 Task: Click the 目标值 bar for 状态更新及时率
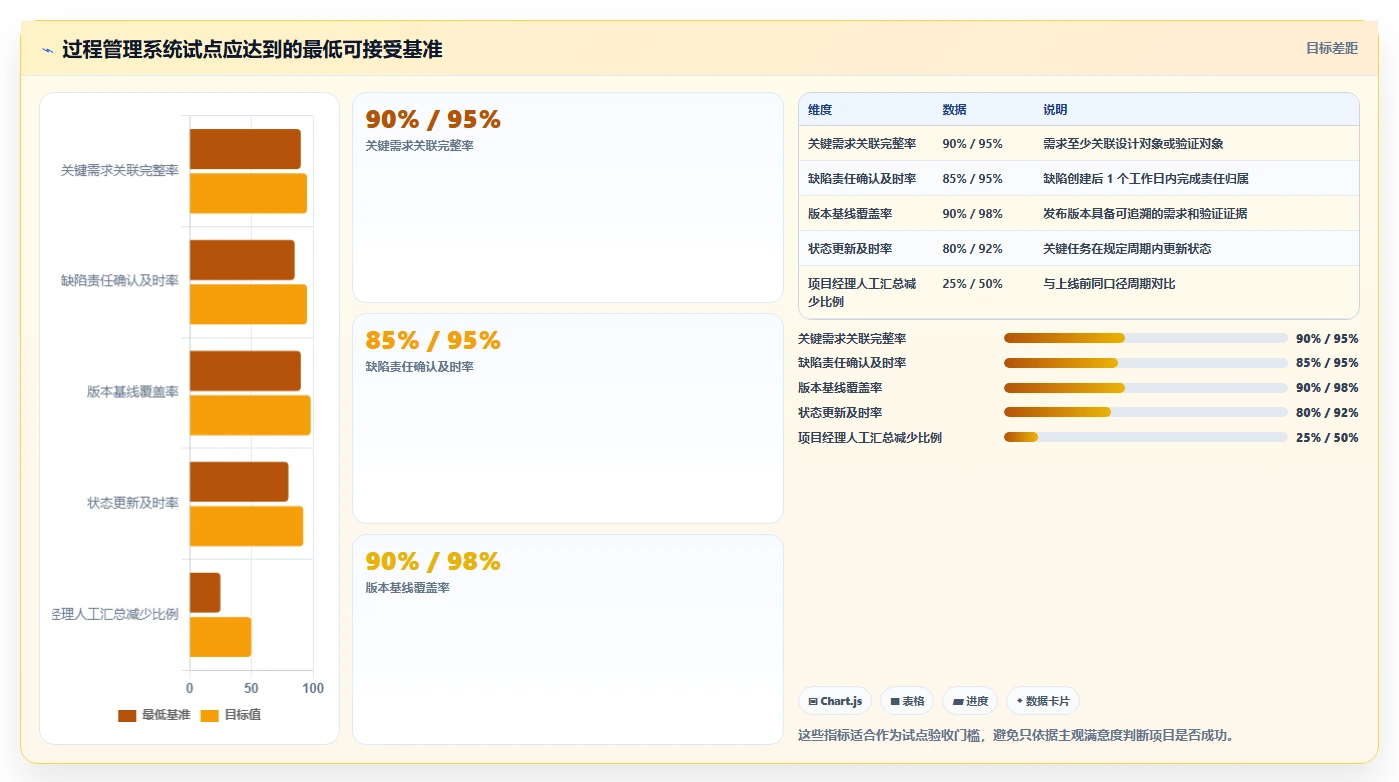tap(246, 526)
